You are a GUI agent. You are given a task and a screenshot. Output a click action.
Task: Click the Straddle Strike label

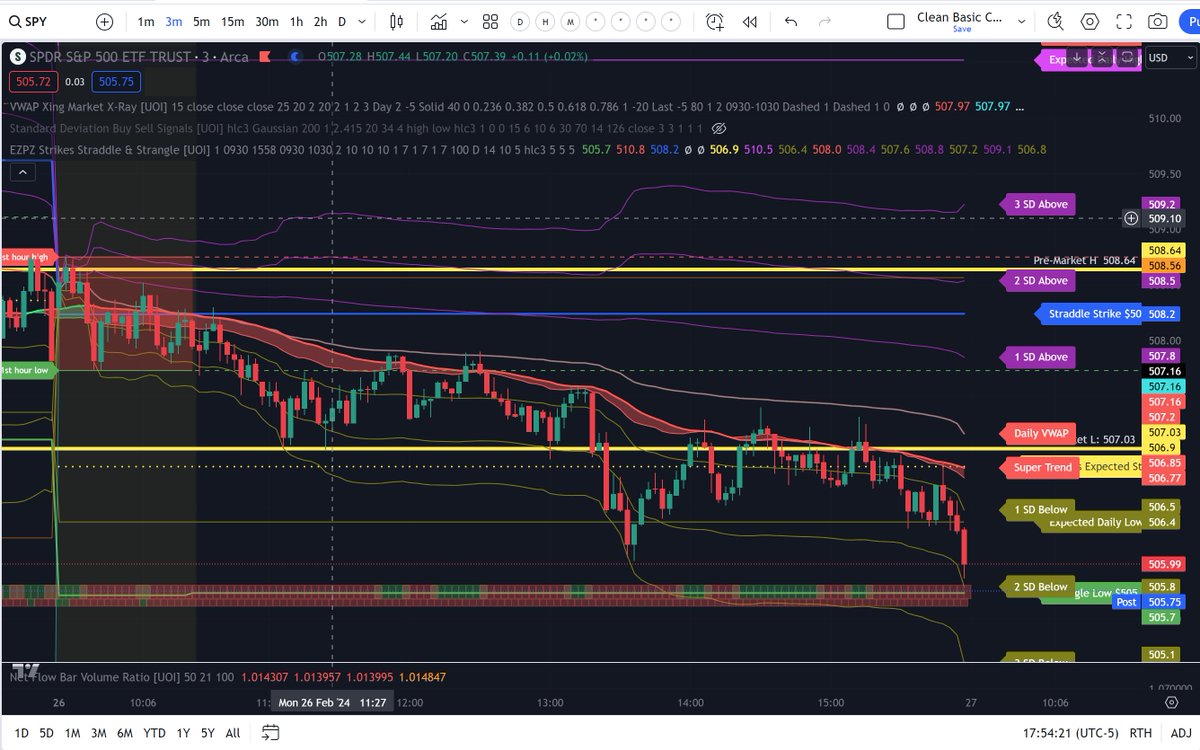click(1088, 314)
